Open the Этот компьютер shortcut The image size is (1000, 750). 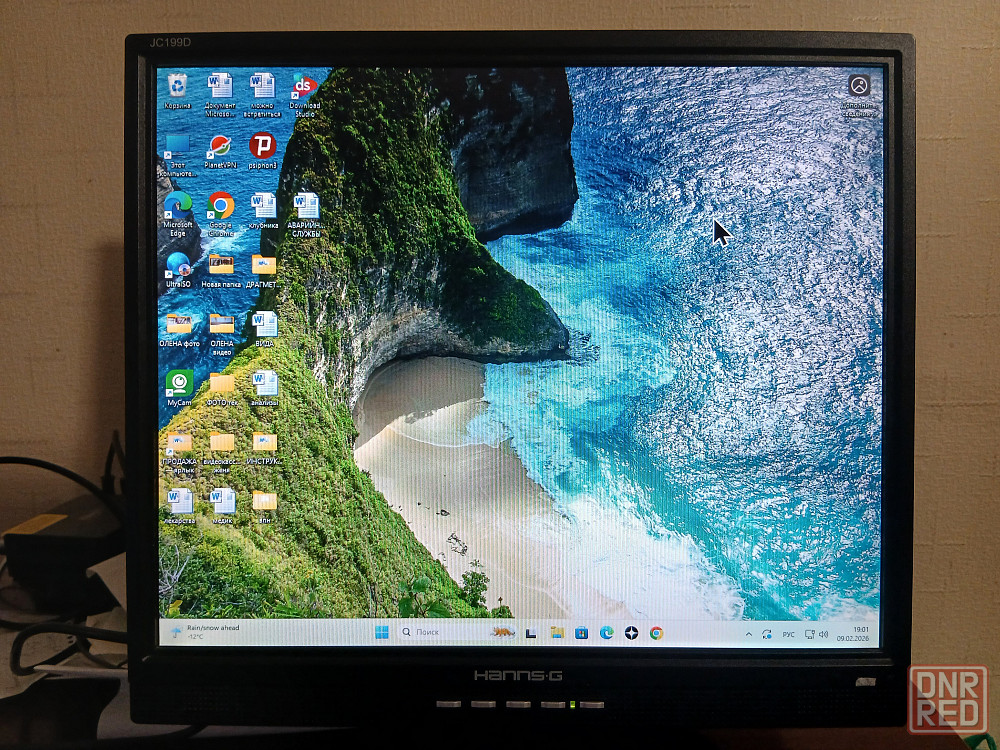click(x=177, y=147)
